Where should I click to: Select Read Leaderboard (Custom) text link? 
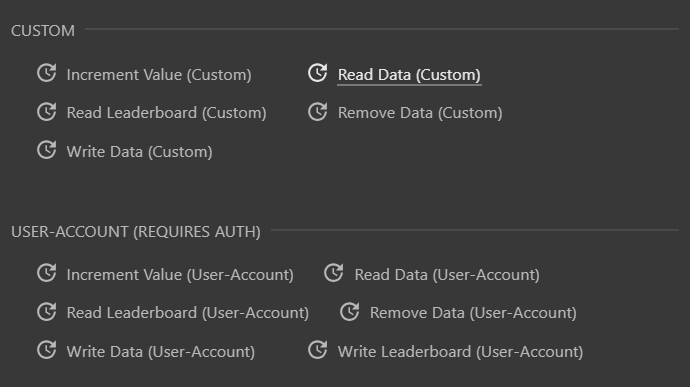click(166, 113)
